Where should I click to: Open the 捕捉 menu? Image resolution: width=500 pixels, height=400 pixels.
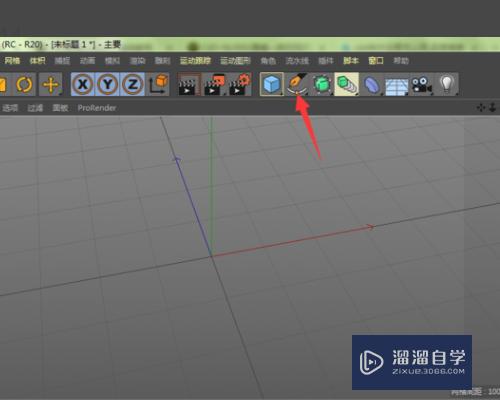click(62, 61)
